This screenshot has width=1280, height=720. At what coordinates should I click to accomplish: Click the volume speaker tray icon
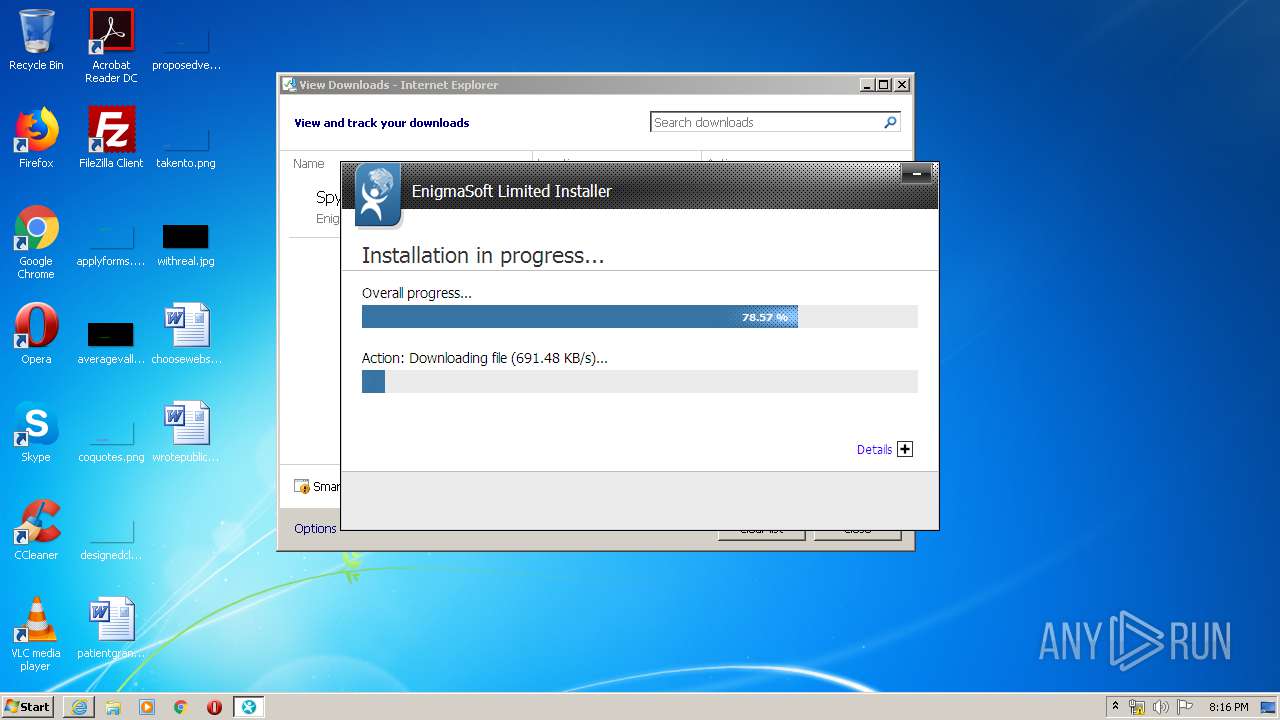pos(1161,707)
